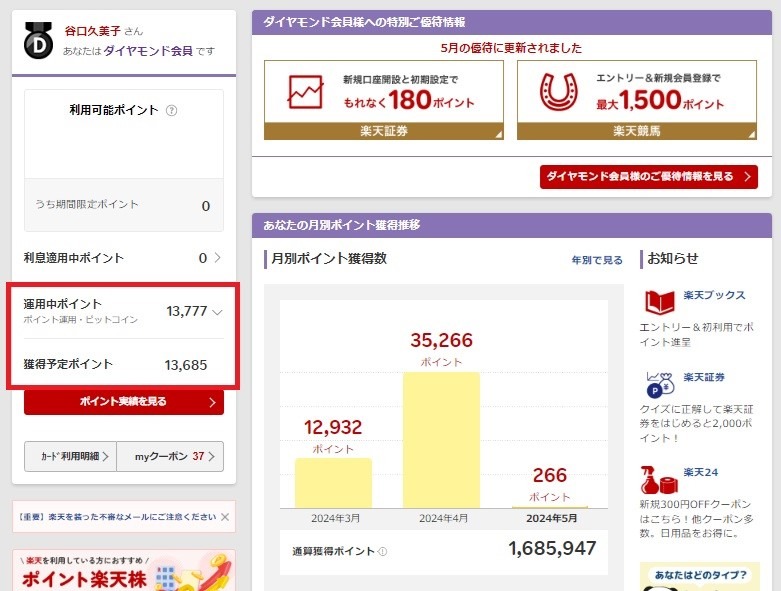Click the 5月の優待に更新されました notice

coord(511,48)
